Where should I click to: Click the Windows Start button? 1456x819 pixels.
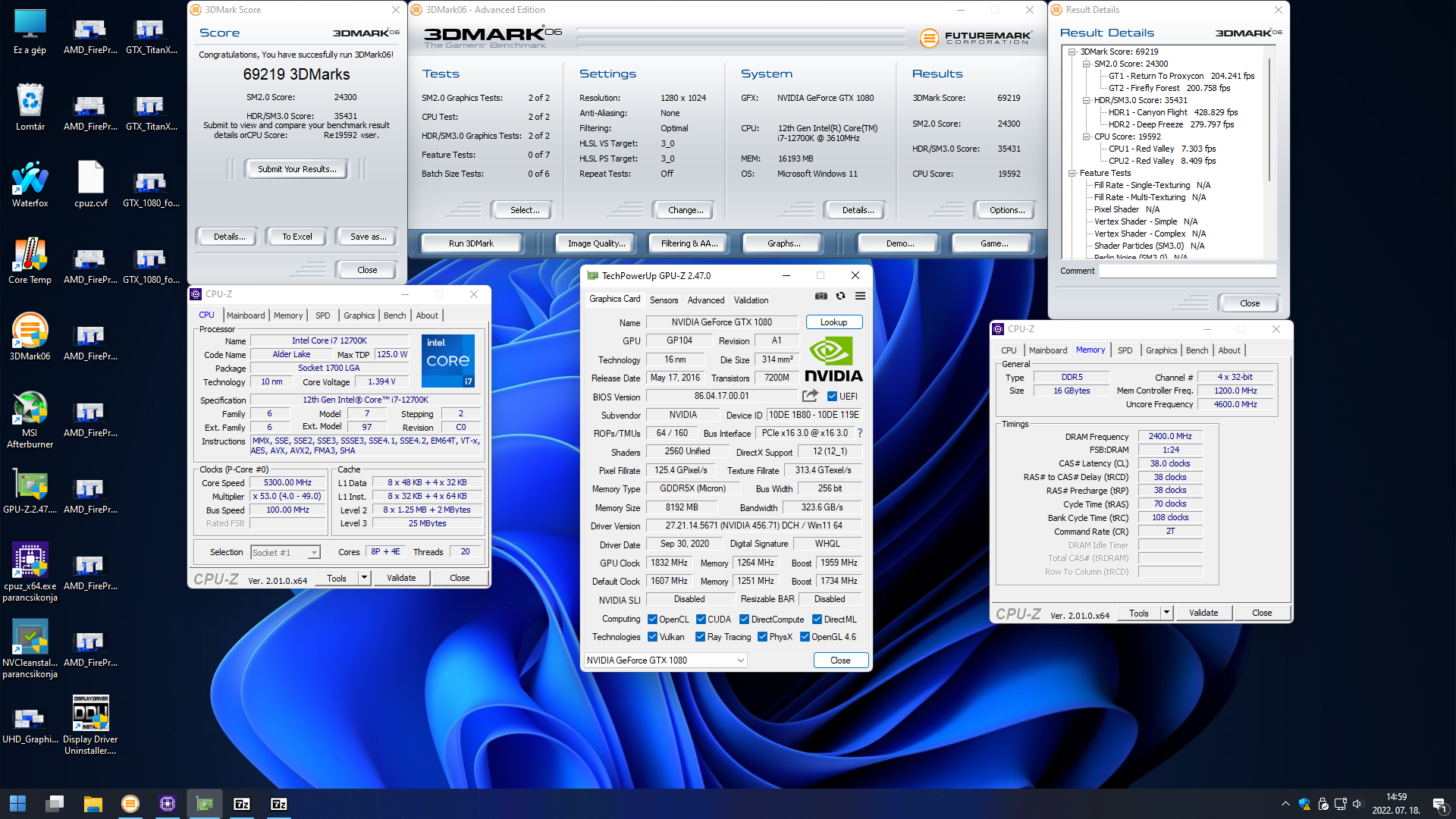[17, 803]
